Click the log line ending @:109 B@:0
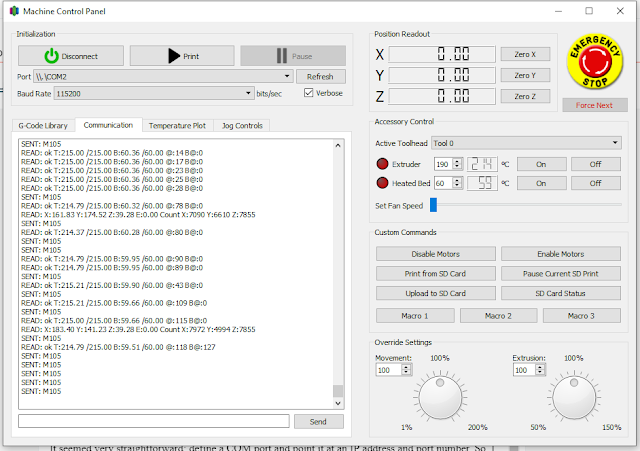This screenshot has width=640, height=451. point(114,303)
